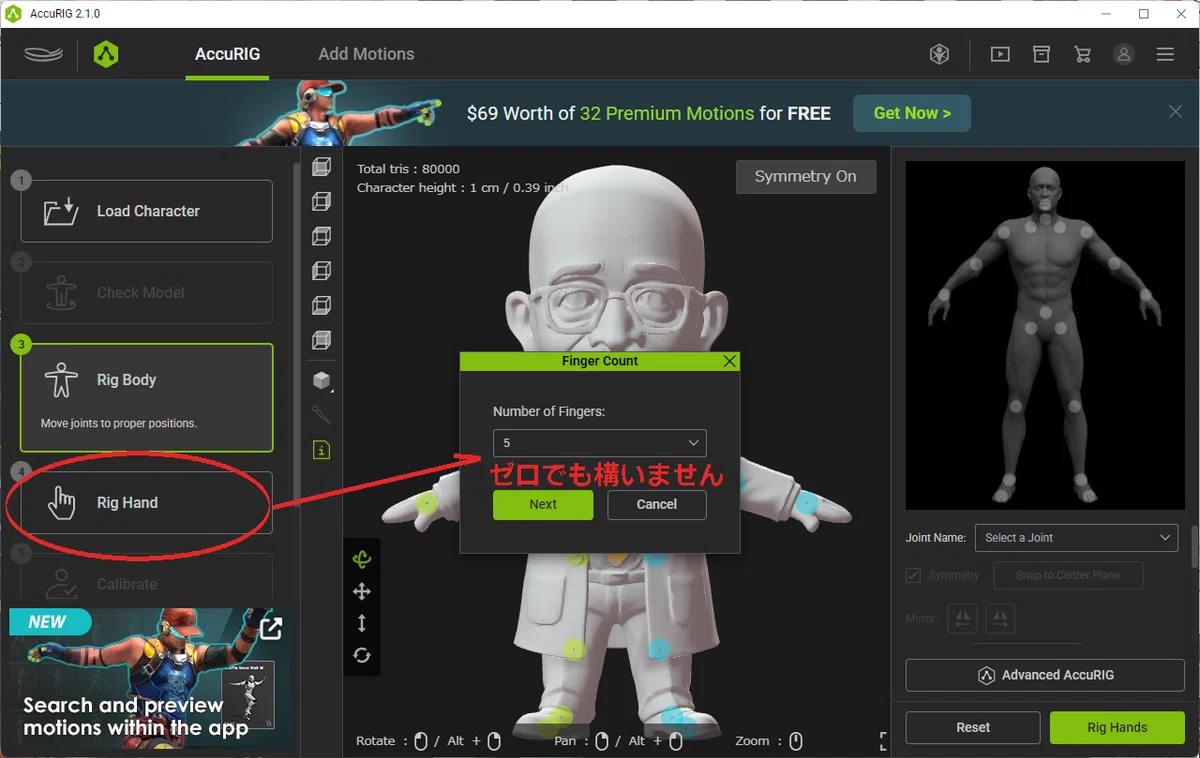Click the right panel scrollbar
Screen dimensions: 1200x758
click(1193, 545)
